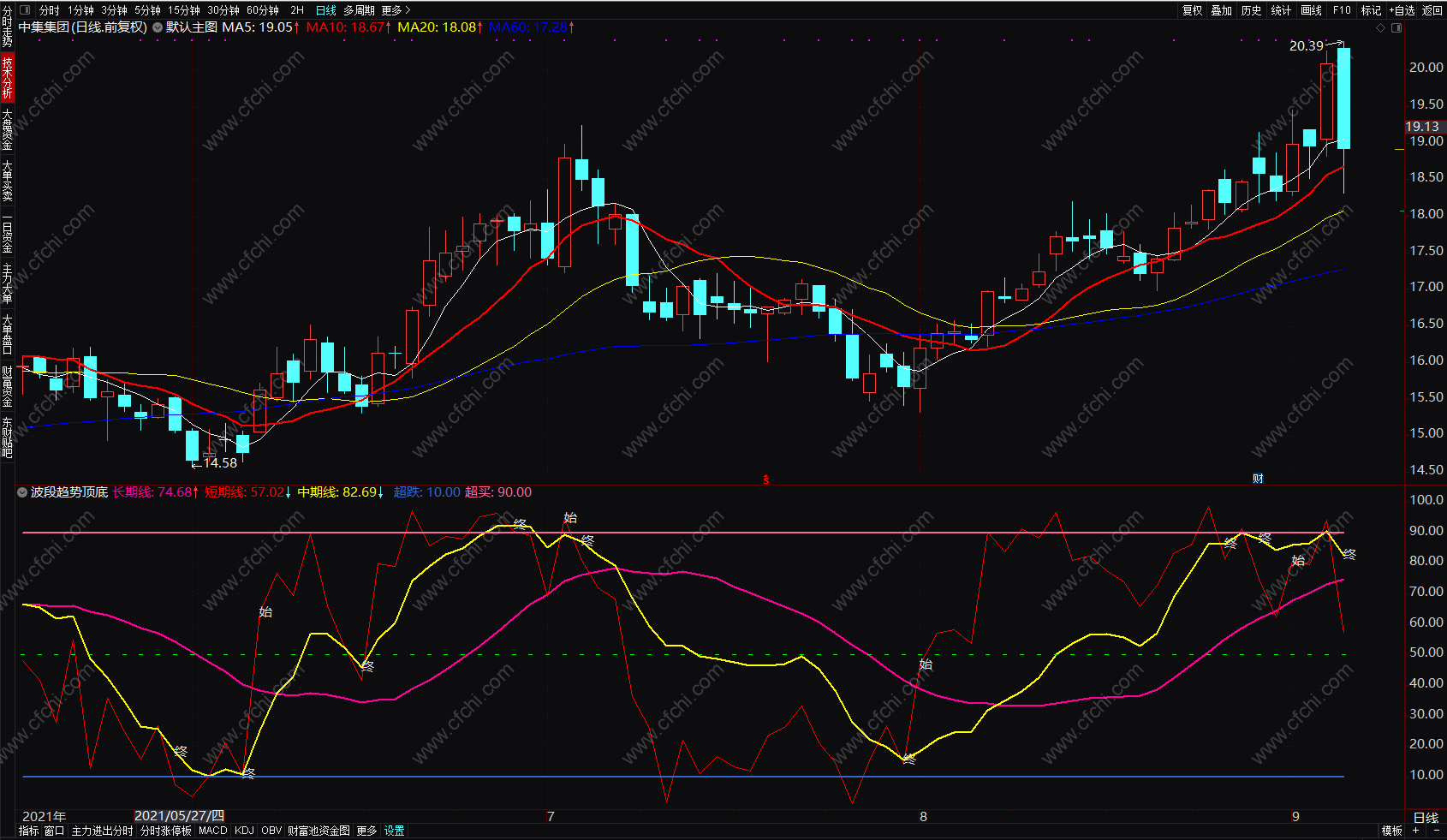Open the 东财贴吧 sidebar tab

click(x=7, y=438)
